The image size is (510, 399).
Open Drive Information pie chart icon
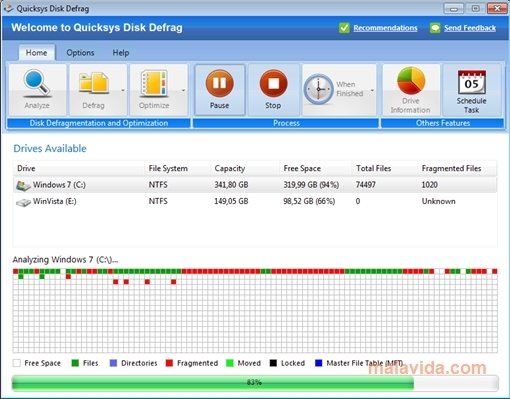tap(411, 81)
